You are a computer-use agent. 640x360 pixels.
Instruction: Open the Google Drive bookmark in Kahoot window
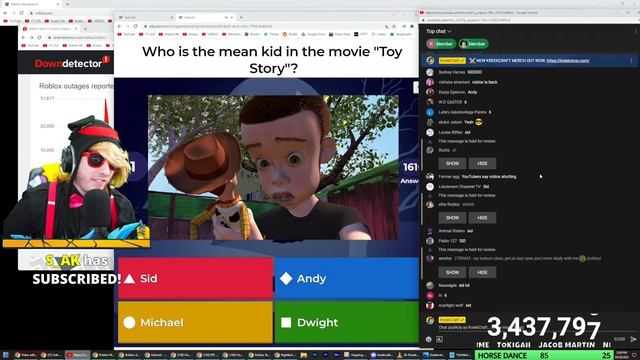(313, 34)
